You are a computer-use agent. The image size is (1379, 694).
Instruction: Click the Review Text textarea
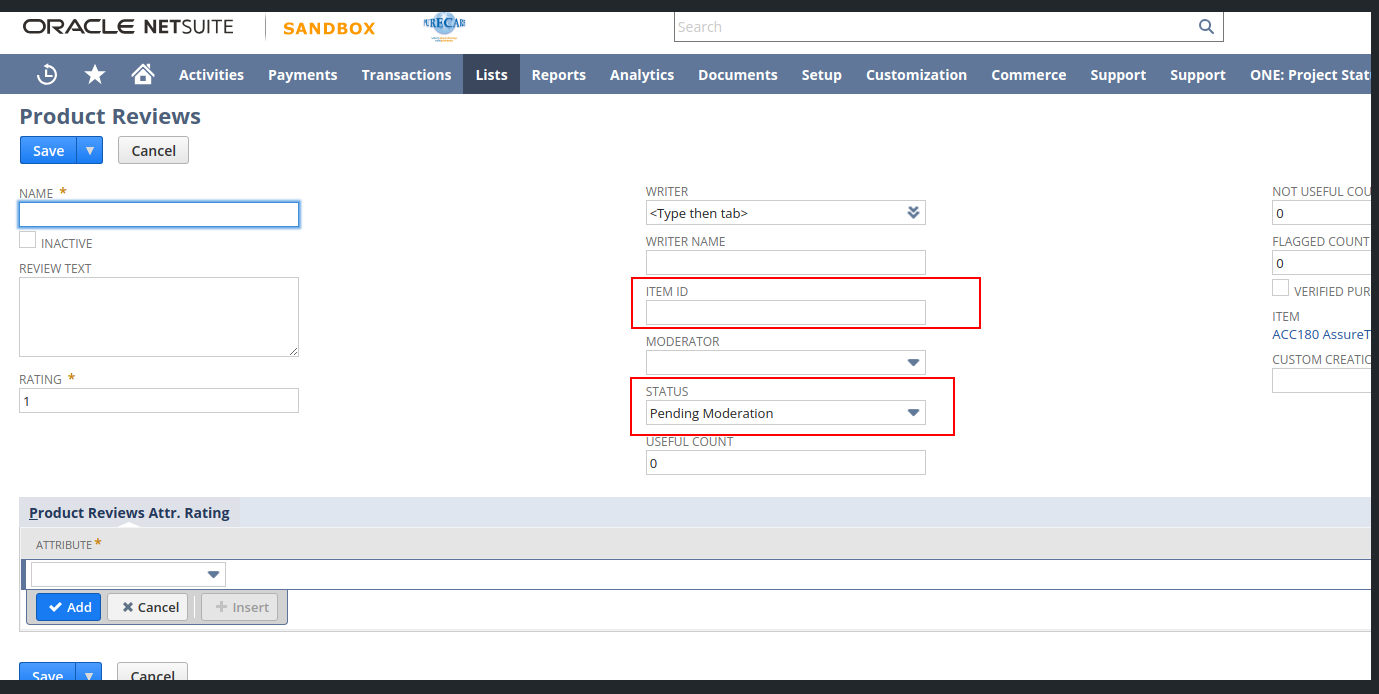(x=159, y=317)
